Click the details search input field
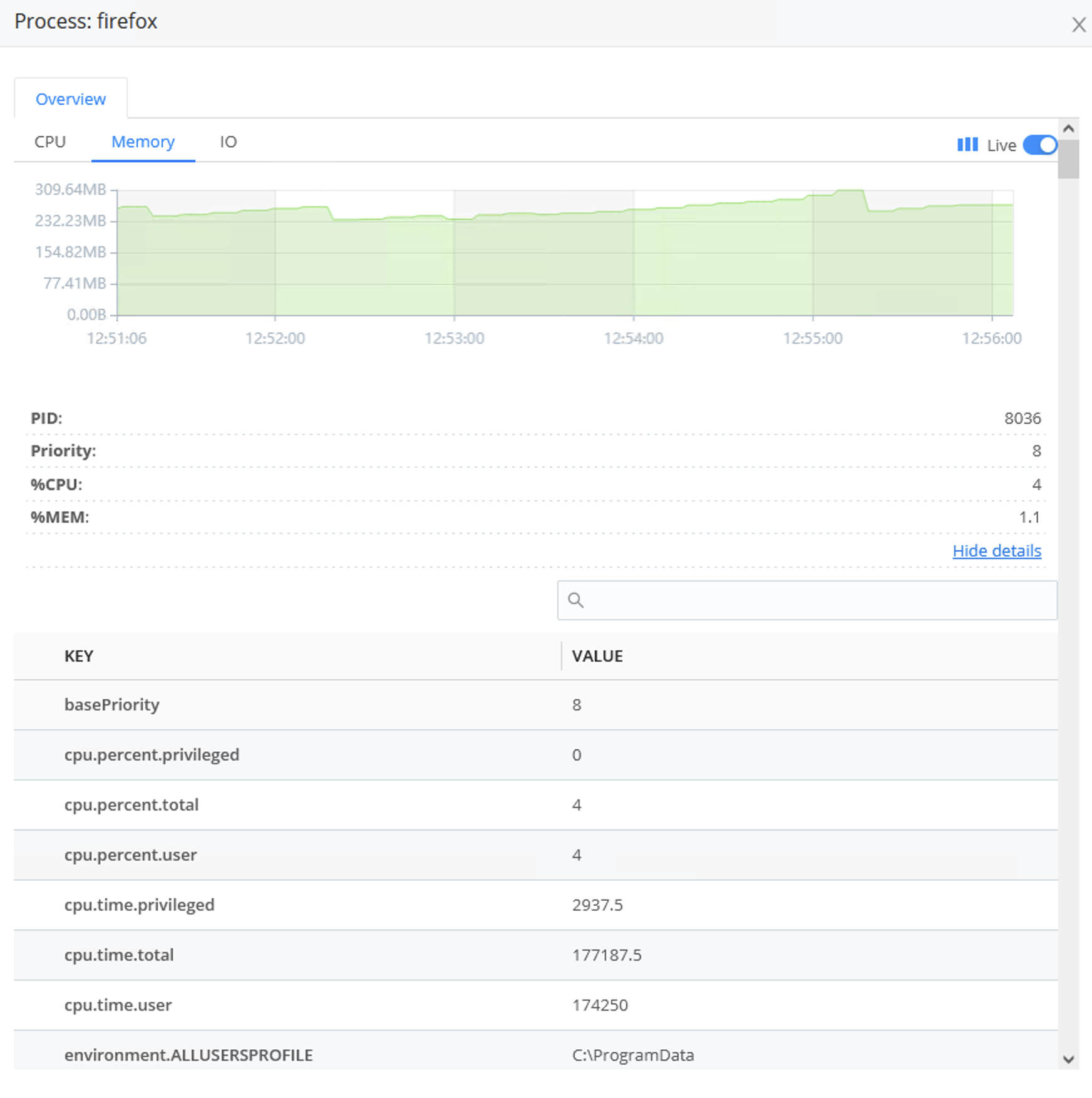Image resolution: width=1092 pixels, height=1098 pixels. click(814, 600)
